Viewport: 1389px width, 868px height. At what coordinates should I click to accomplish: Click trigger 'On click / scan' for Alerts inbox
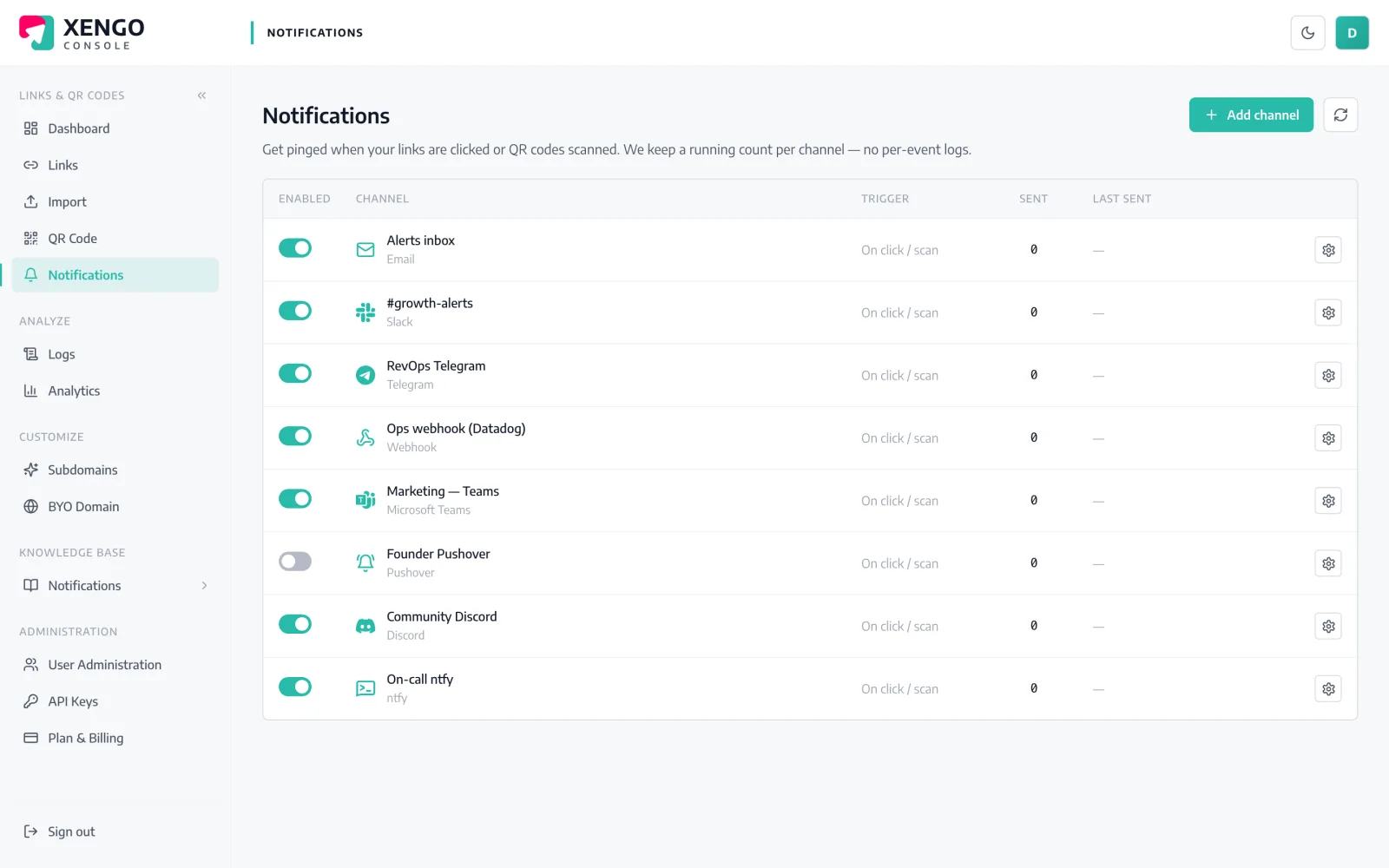899,250
